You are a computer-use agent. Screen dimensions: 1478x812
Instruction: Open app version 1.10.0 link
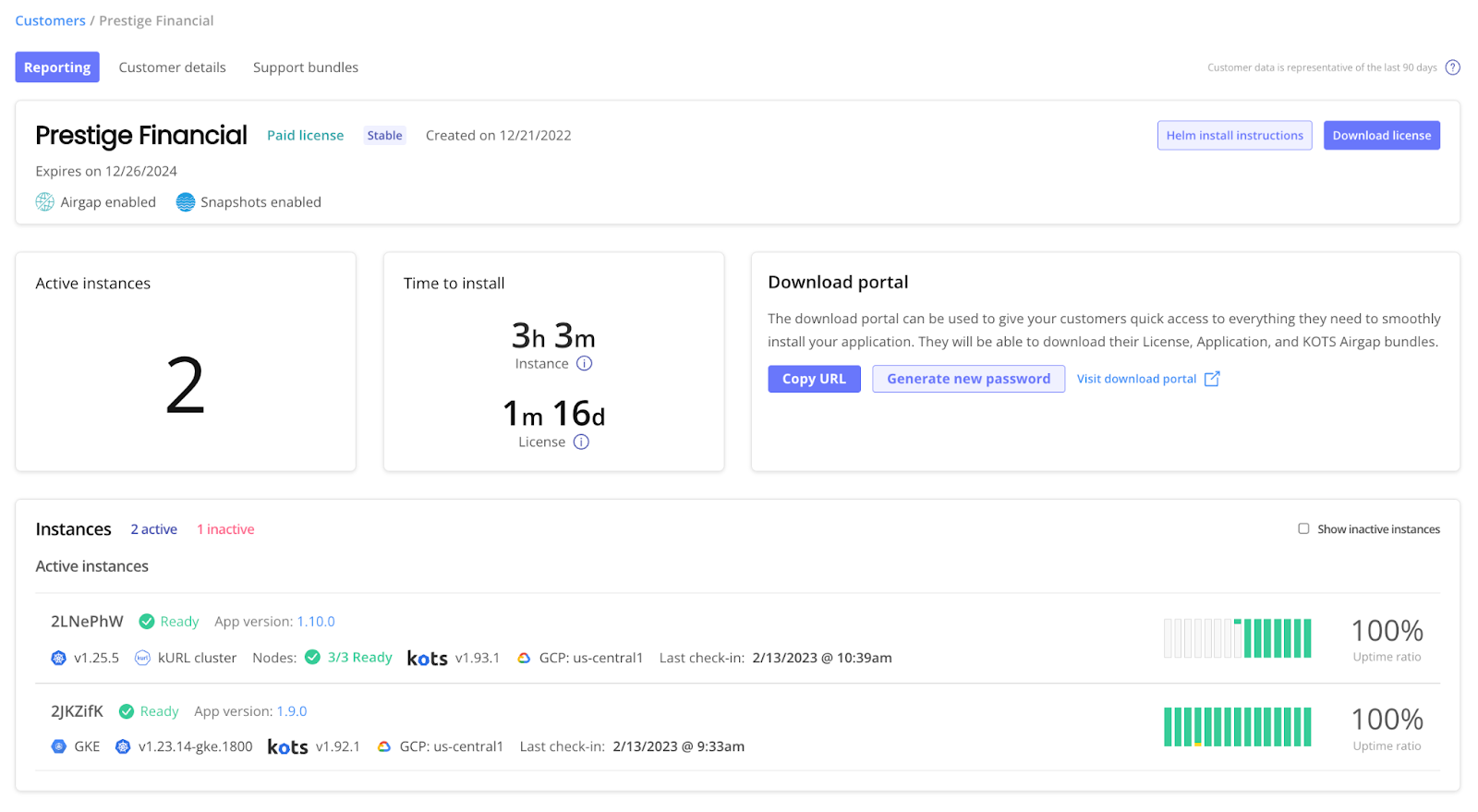[x=315, y=621]
